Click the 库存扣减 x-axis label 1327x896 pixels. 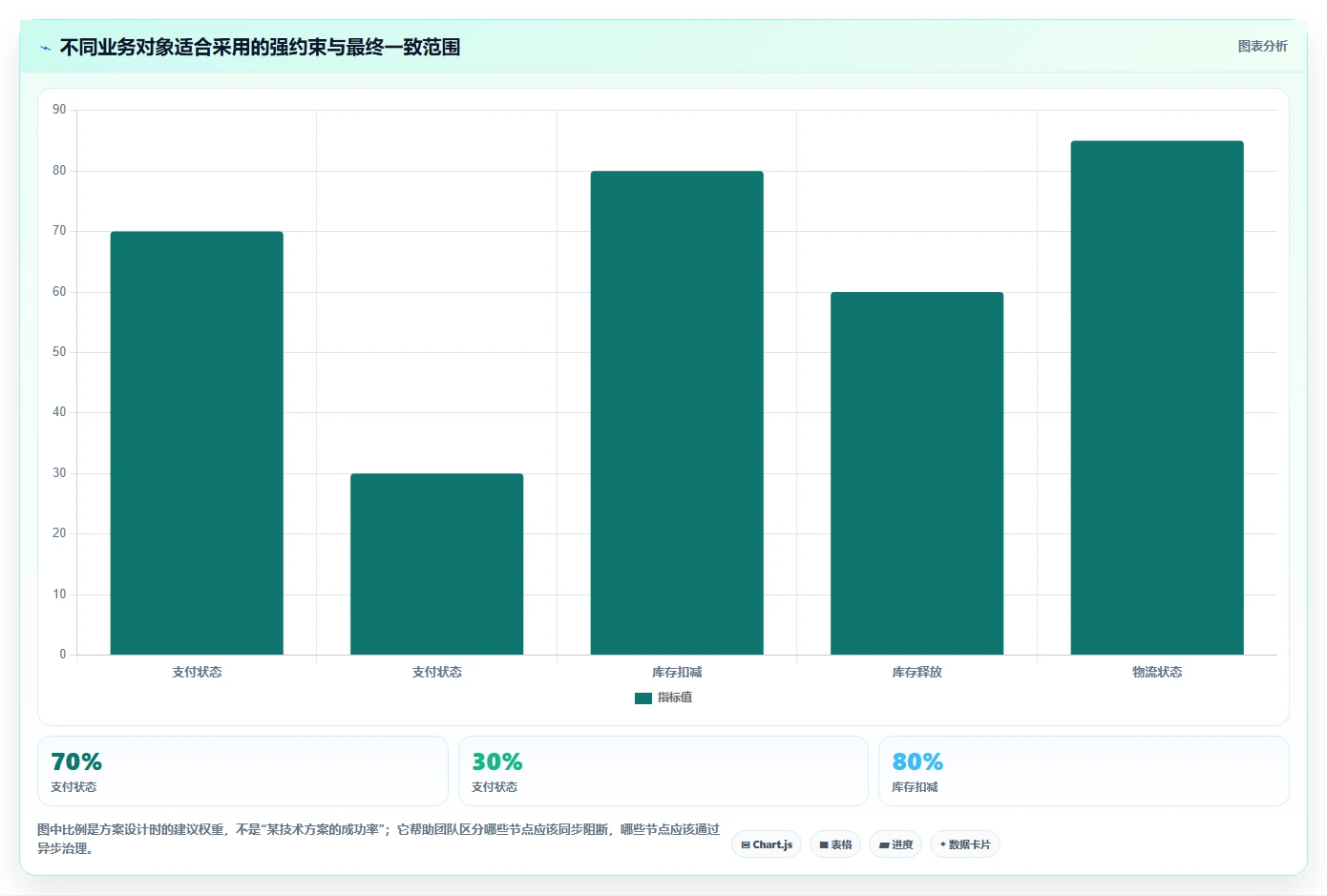(x=677, y=673)
